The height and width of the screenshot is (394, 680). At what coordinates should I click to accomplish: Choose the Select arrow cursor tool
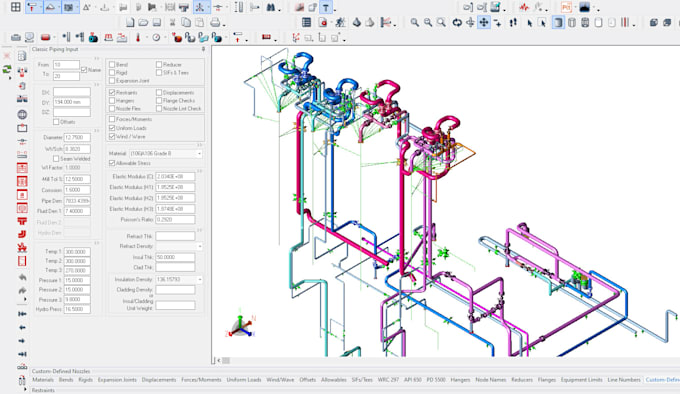point(530,23)
